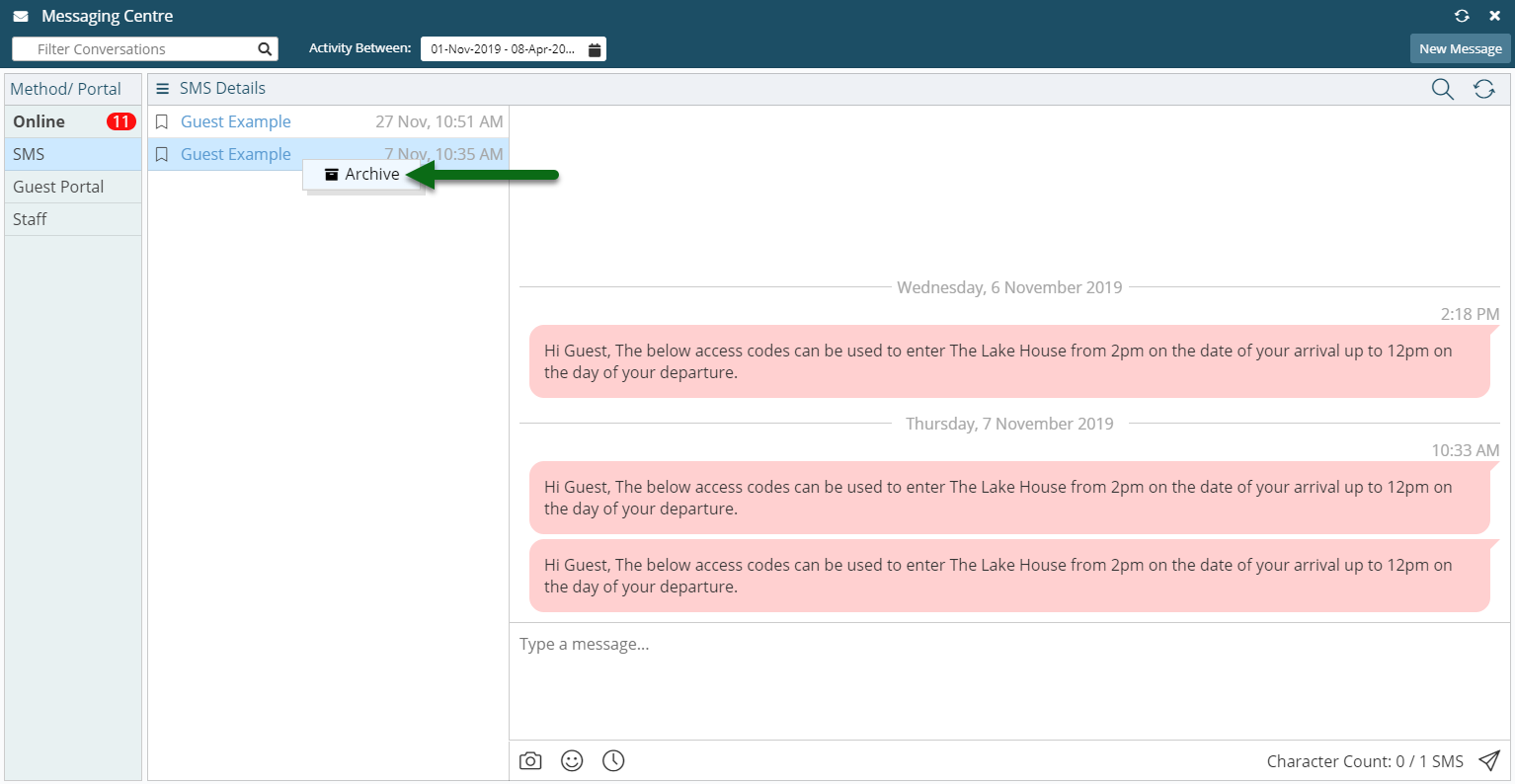Send the message with paper plane icon
This screenshot has width=1515, height=784.
1488,760
